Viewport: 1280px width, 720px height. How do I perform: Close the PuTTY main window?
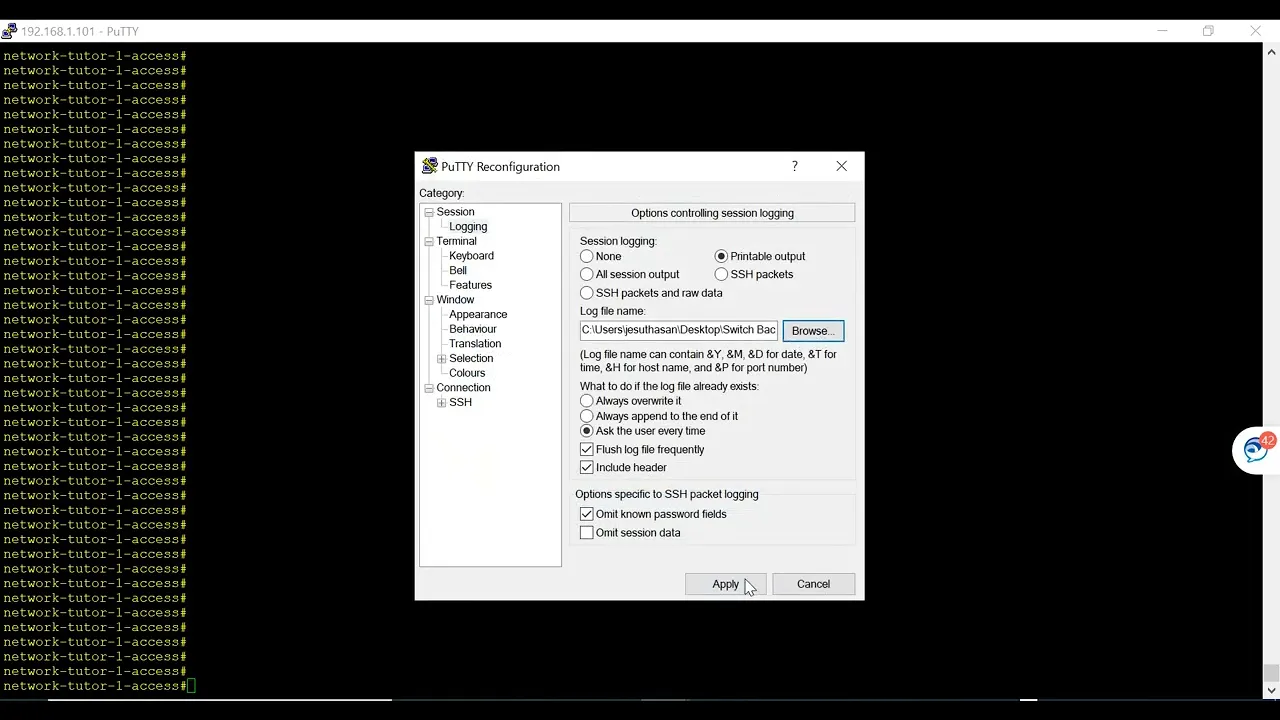pyautogui.click(x=1256, y=31)
